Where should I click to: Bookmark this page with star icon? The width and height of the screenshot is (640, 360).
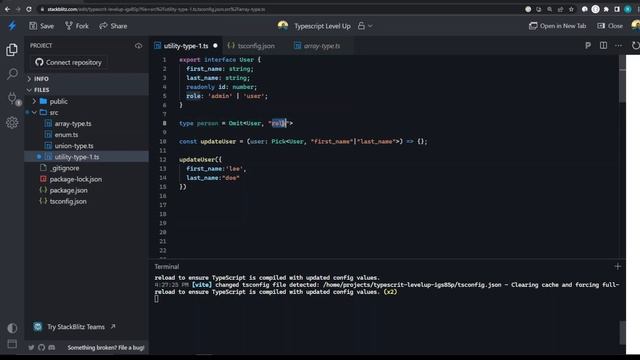pos(571,9)
